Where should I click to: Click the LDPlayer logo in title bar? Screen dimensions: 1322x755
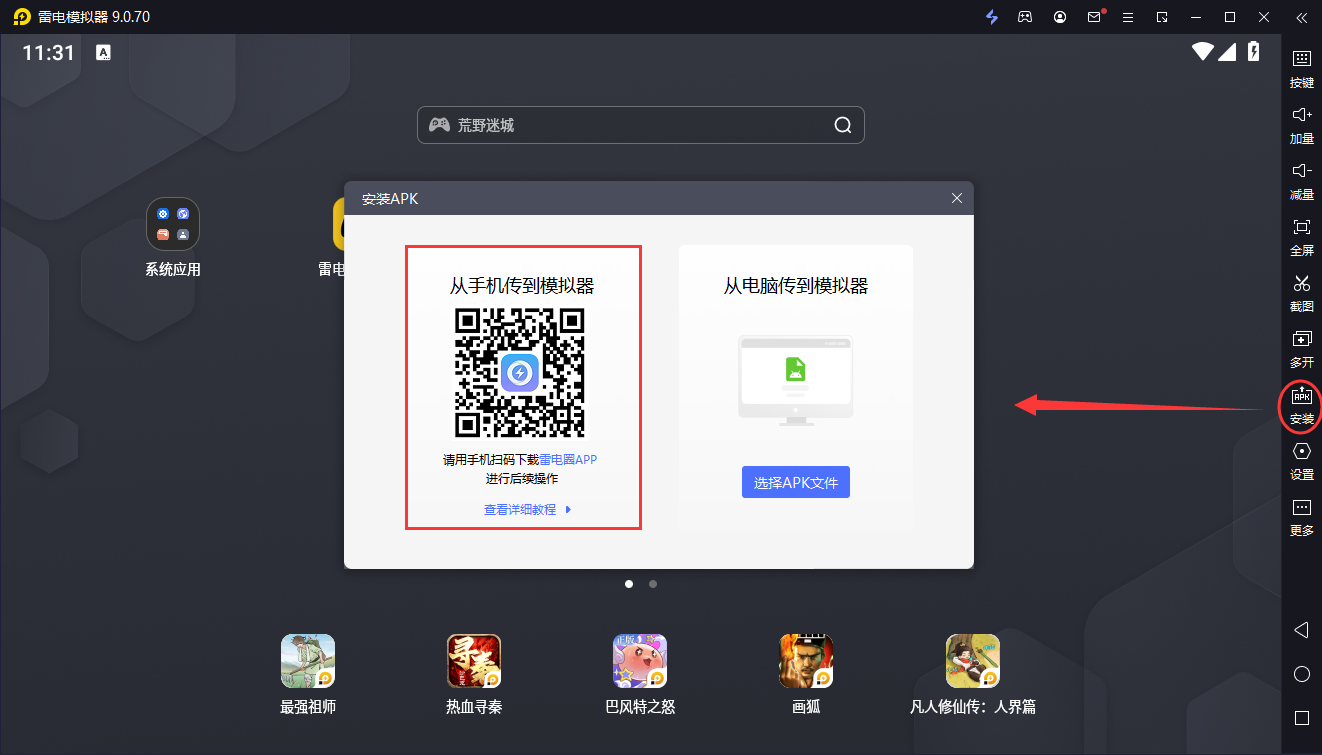coord(21,17)
